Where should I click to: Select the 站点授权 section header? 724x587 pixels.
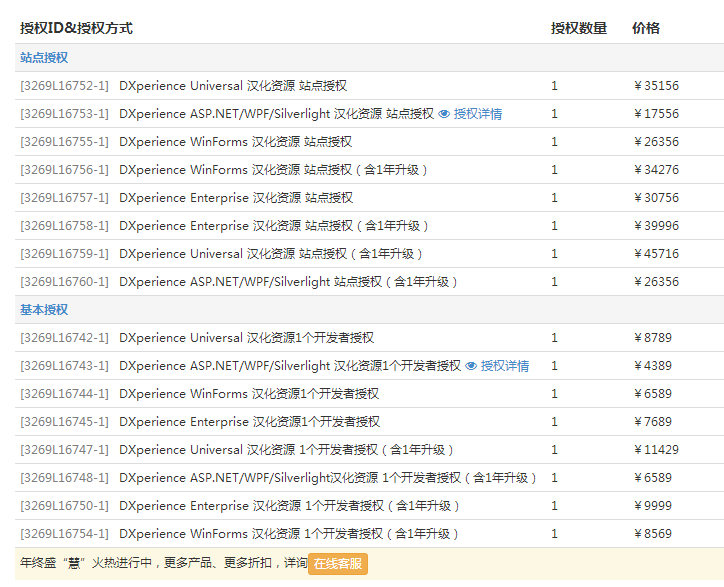coord(44,58)
